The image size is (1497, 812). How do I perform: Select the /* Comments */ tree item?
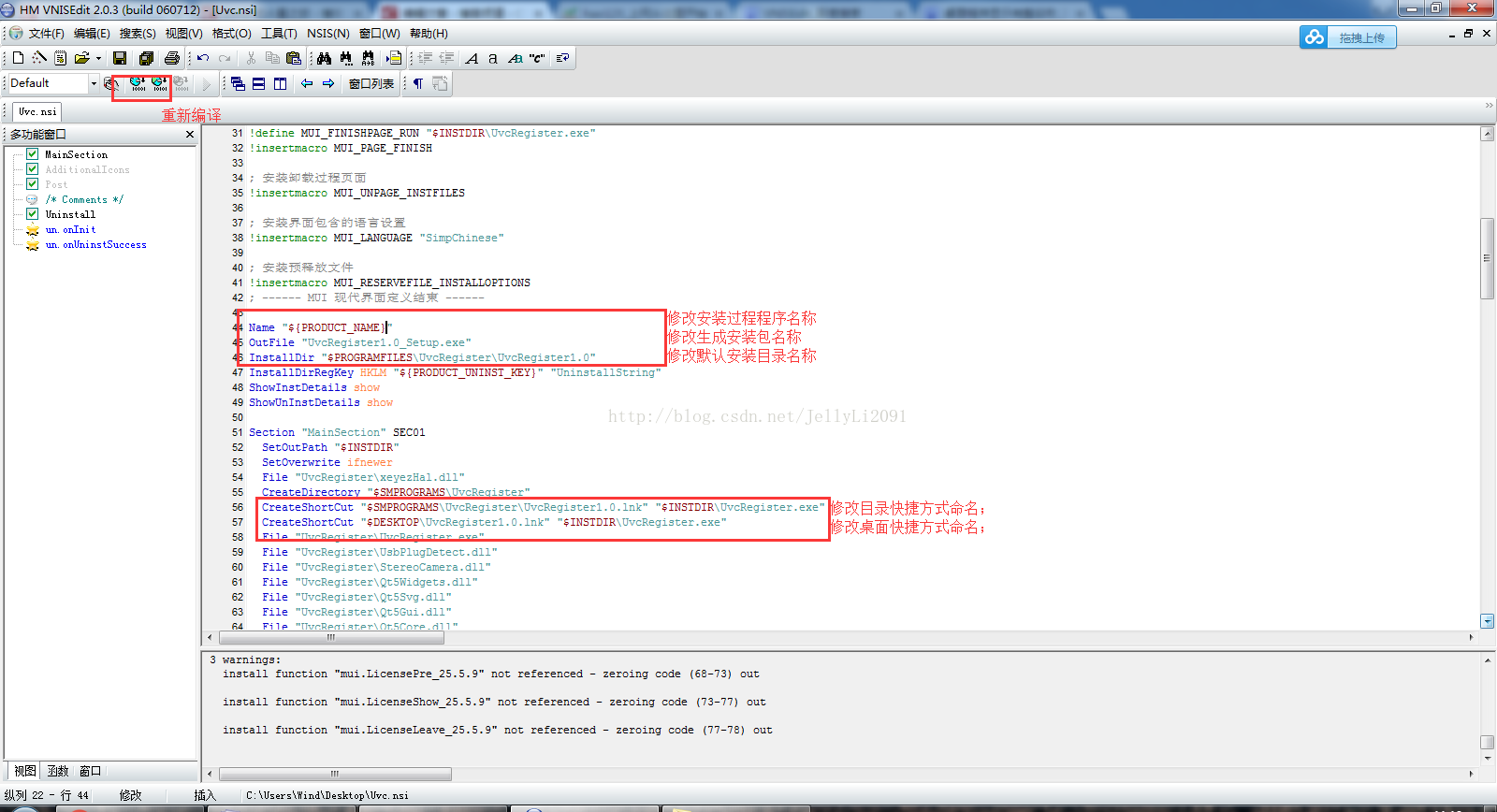[84, 199]
